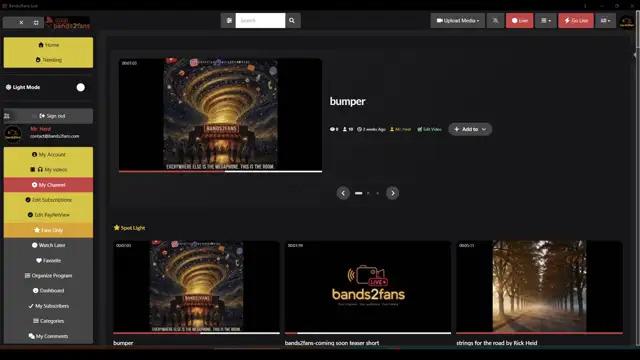Click the magnifying glass search button
Screen dimensions: 640x360
click(x=292, y=20)
